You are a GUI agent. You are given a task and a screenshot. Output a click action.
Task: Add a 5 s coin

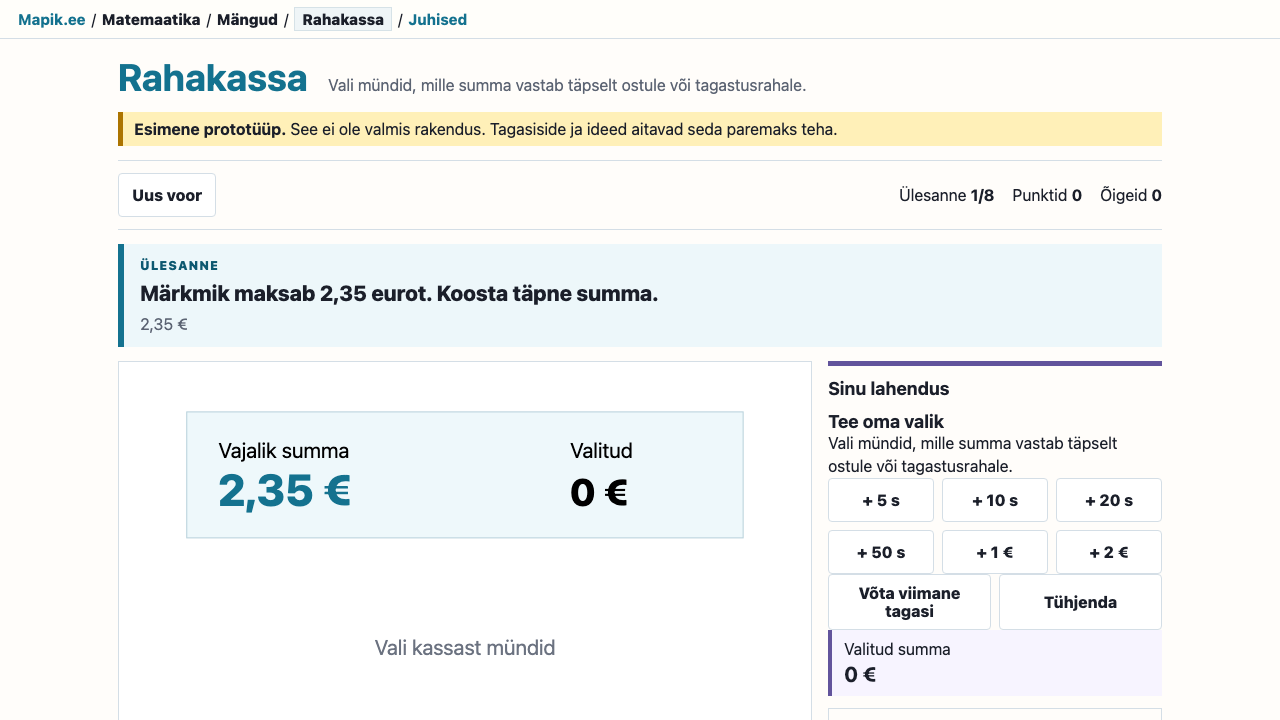[881, 500]
